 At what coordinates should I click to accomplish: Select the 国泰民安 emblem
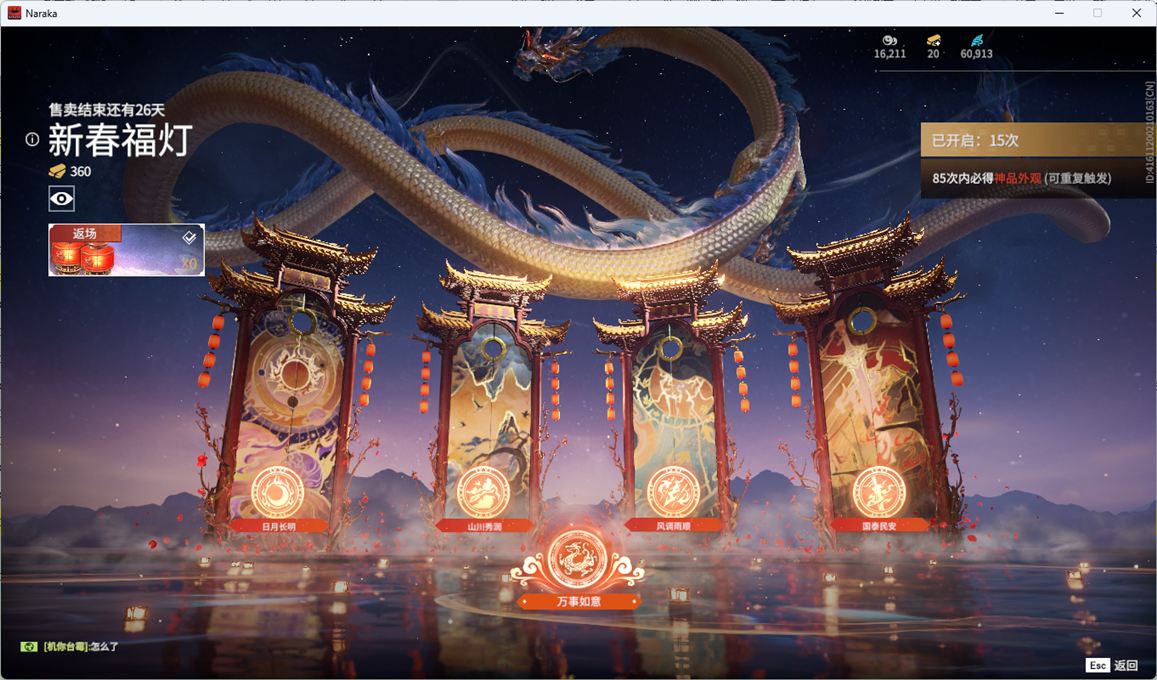click(879, 492)
